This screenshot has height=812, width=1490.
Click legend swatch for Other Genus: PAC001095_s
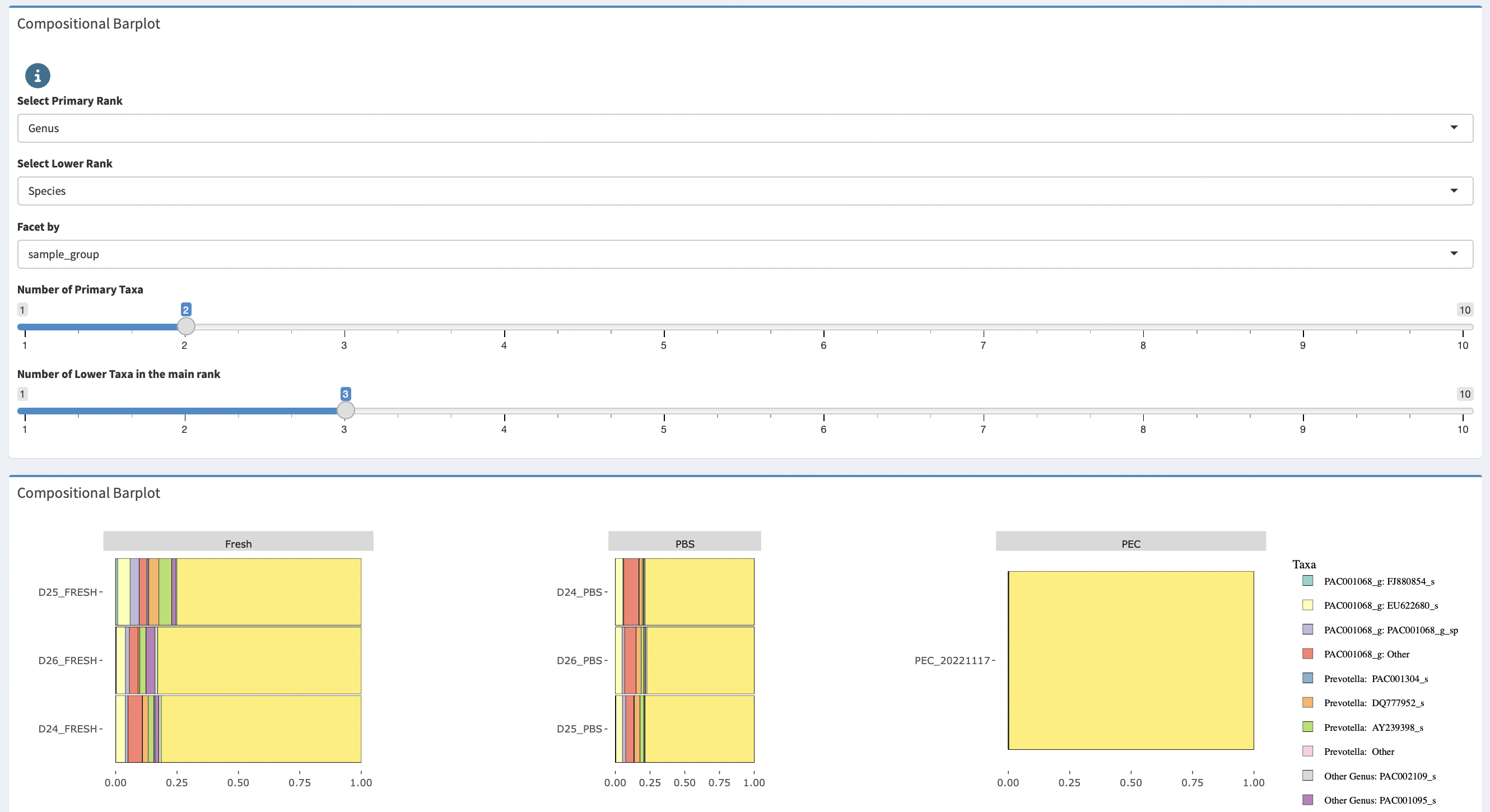pyautogui.click(x=1308, y=800)
